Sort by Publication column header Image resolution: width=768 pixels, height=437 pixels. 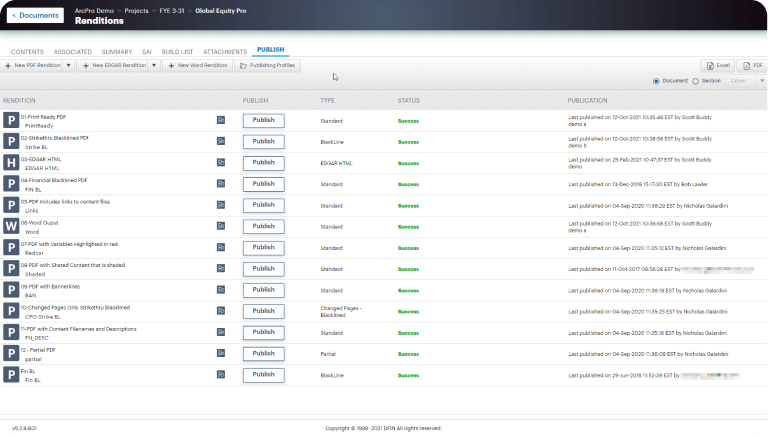[587, 100]
